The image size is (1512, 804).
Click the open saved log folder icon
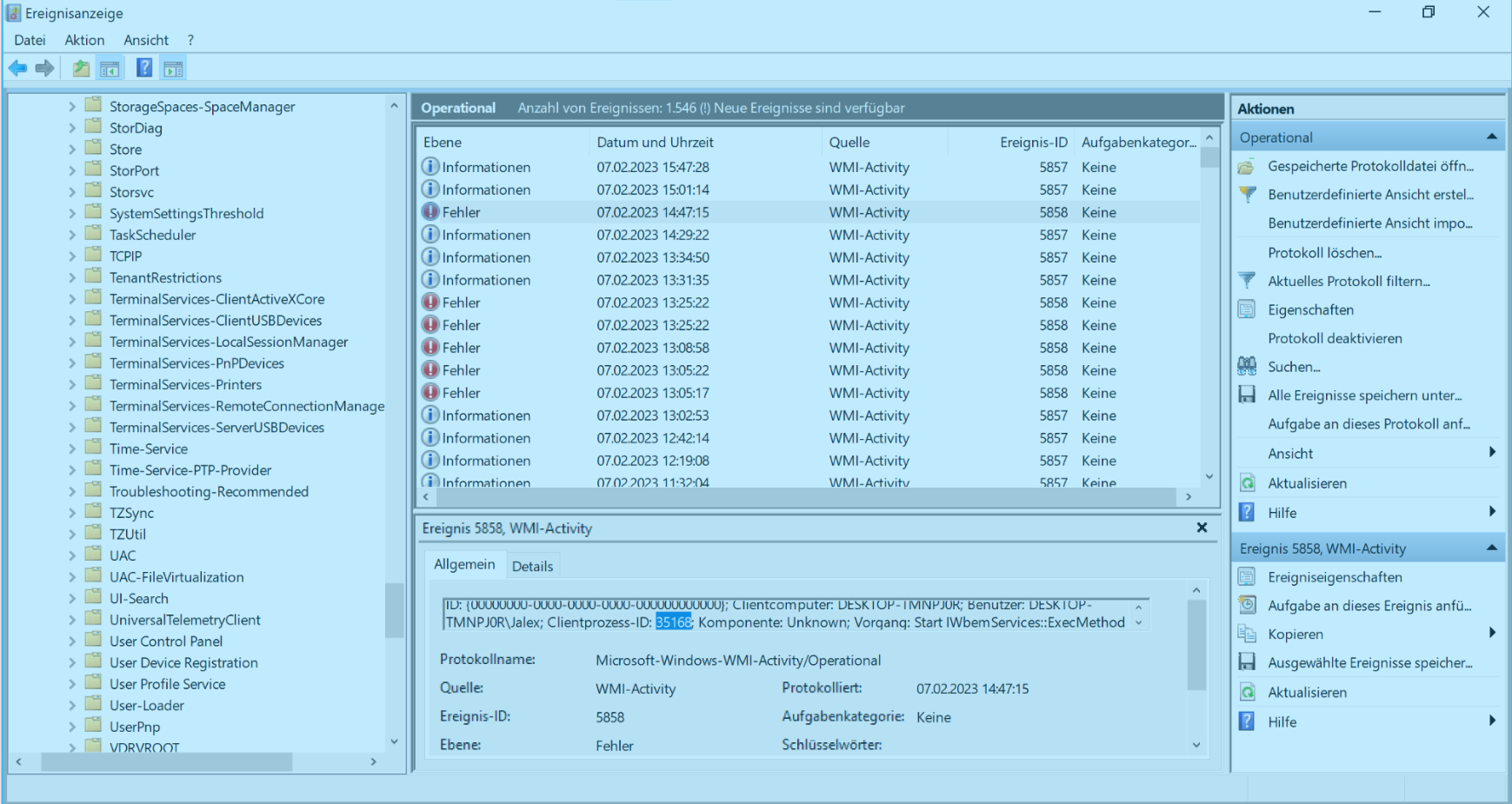[1247, 166]
